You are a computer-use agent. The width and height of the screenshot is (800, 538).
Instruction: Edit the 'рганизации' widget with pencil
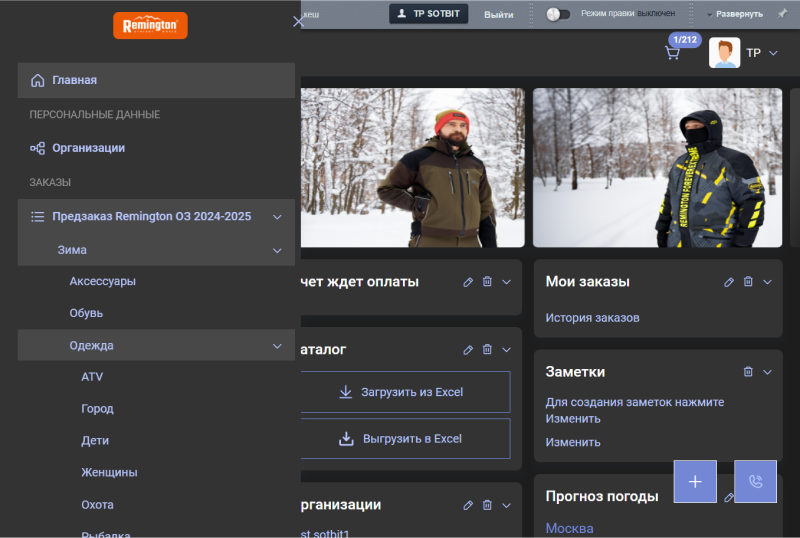pyautogui.click(x=468, y=505)
